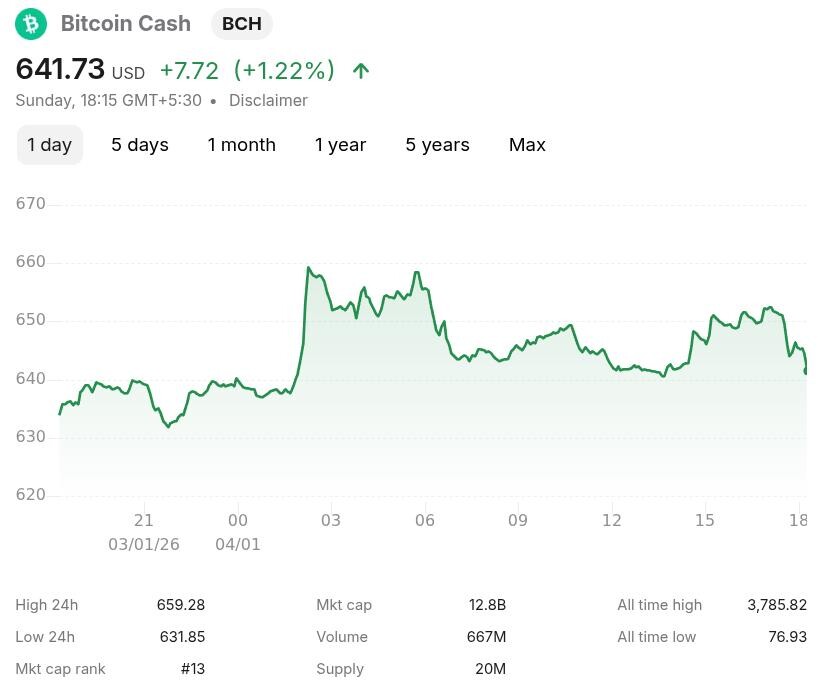
Task: Switch to the 1 month range
Action: pos(242,145)
